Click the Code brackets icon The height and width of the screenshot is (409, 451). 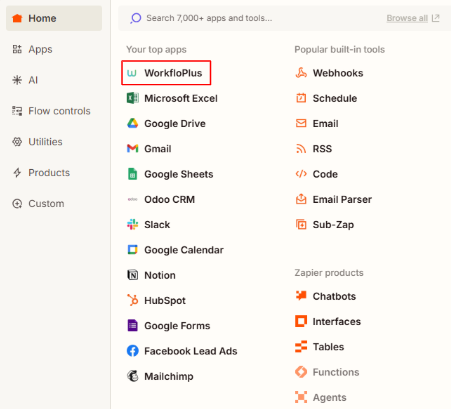(x=301, y=174)
